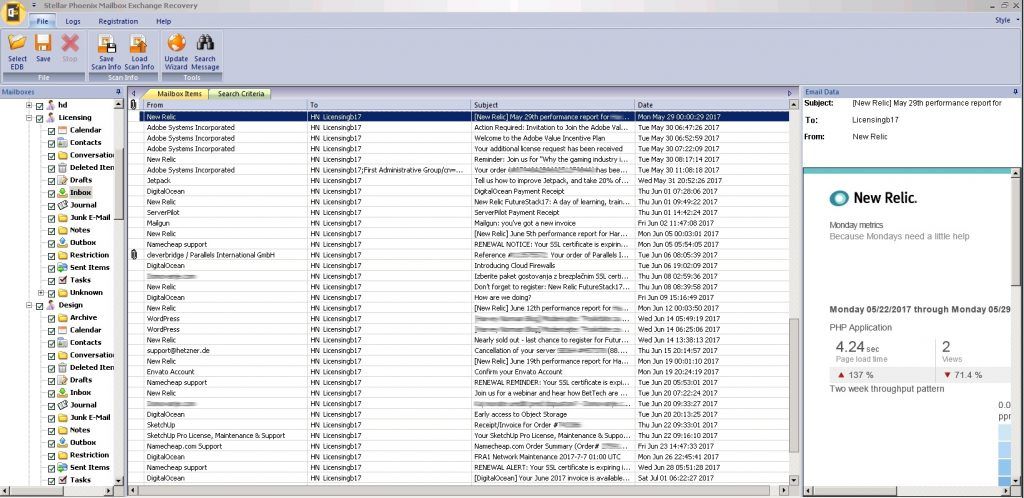Click the Save floppy disk icon
The height and width of the screenshot is (498, 1024).
(43, 44)
